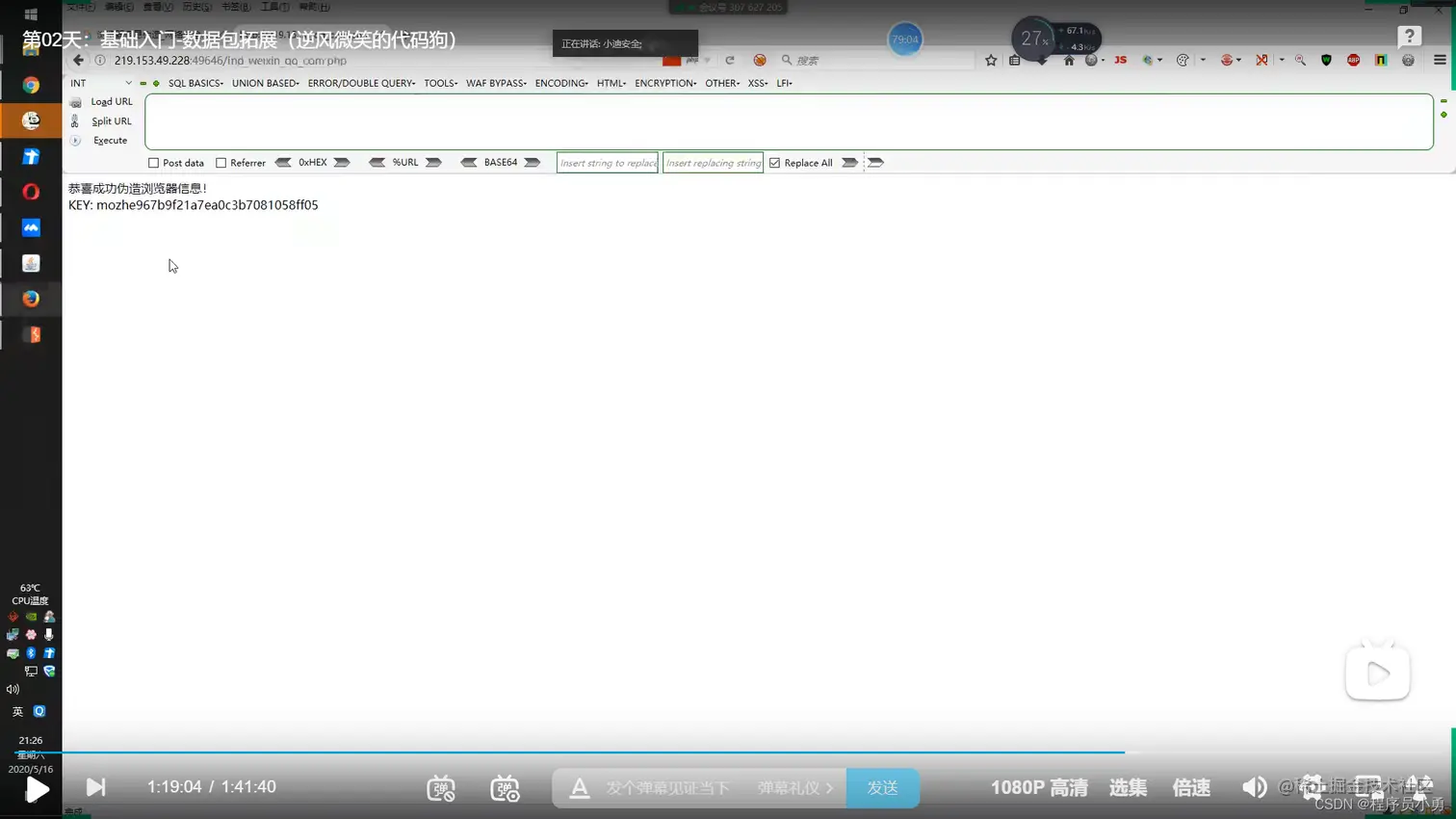The image size is (1456, 819).
Task: Open the UNION BASED menu
Action: tap(266, 83)
